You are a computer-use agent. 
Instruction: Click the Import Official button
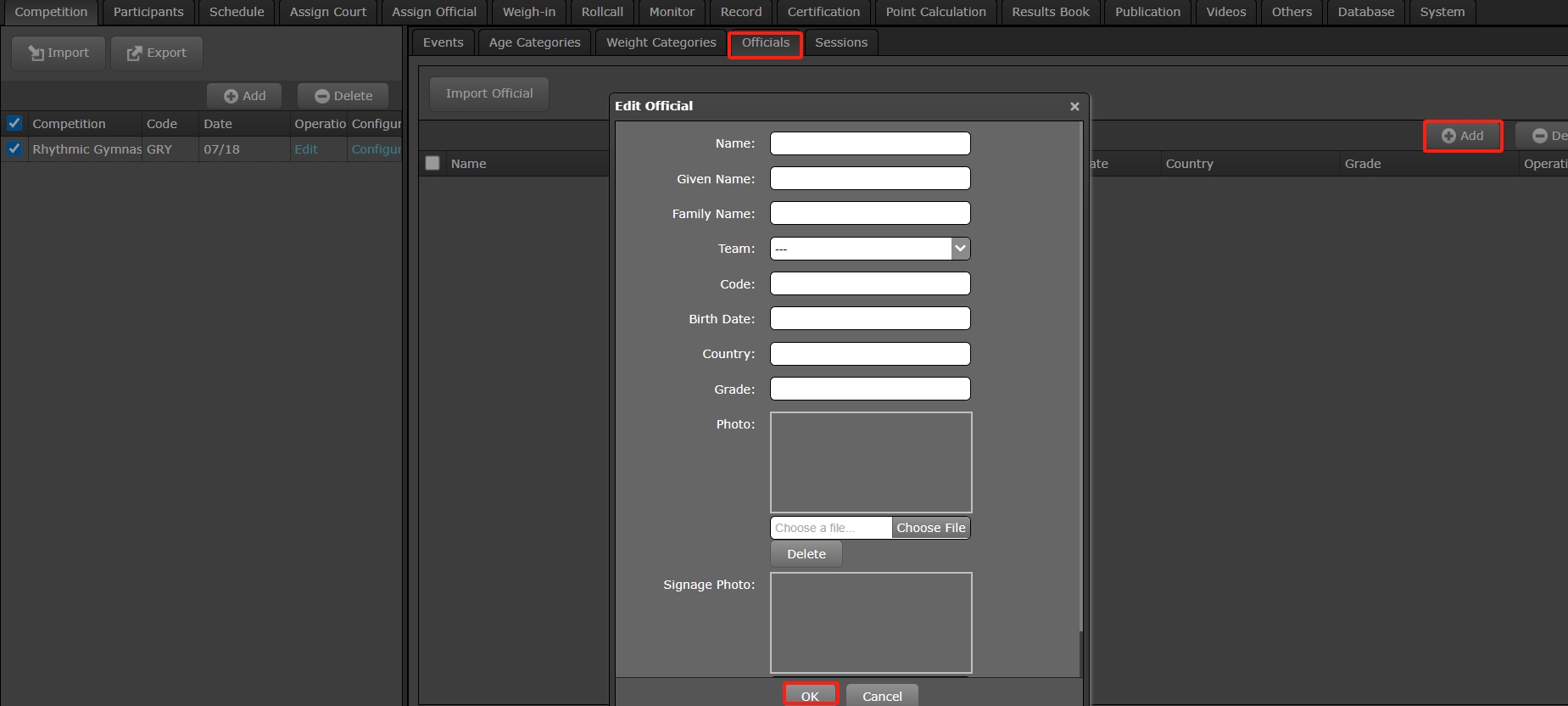point(489,93)
